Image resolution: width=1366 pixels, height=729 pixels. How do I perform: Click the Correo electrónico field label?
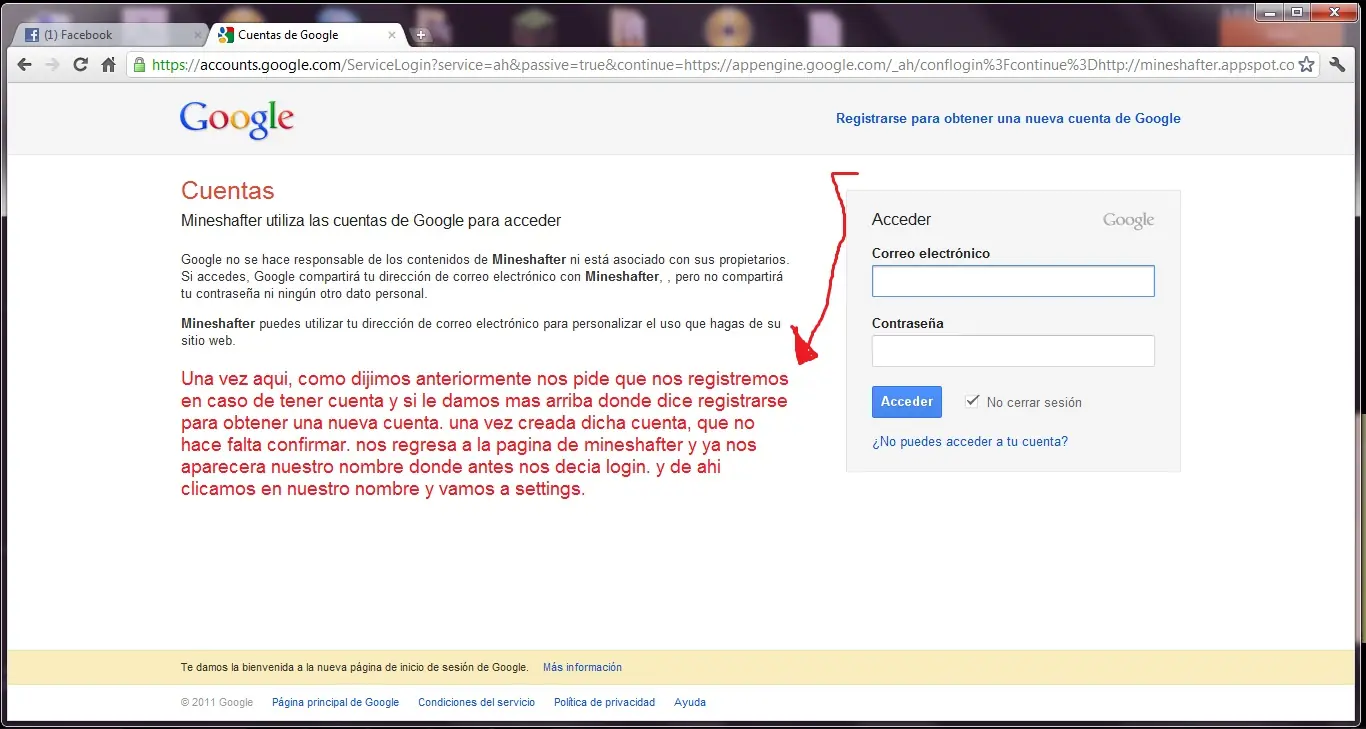931,253
